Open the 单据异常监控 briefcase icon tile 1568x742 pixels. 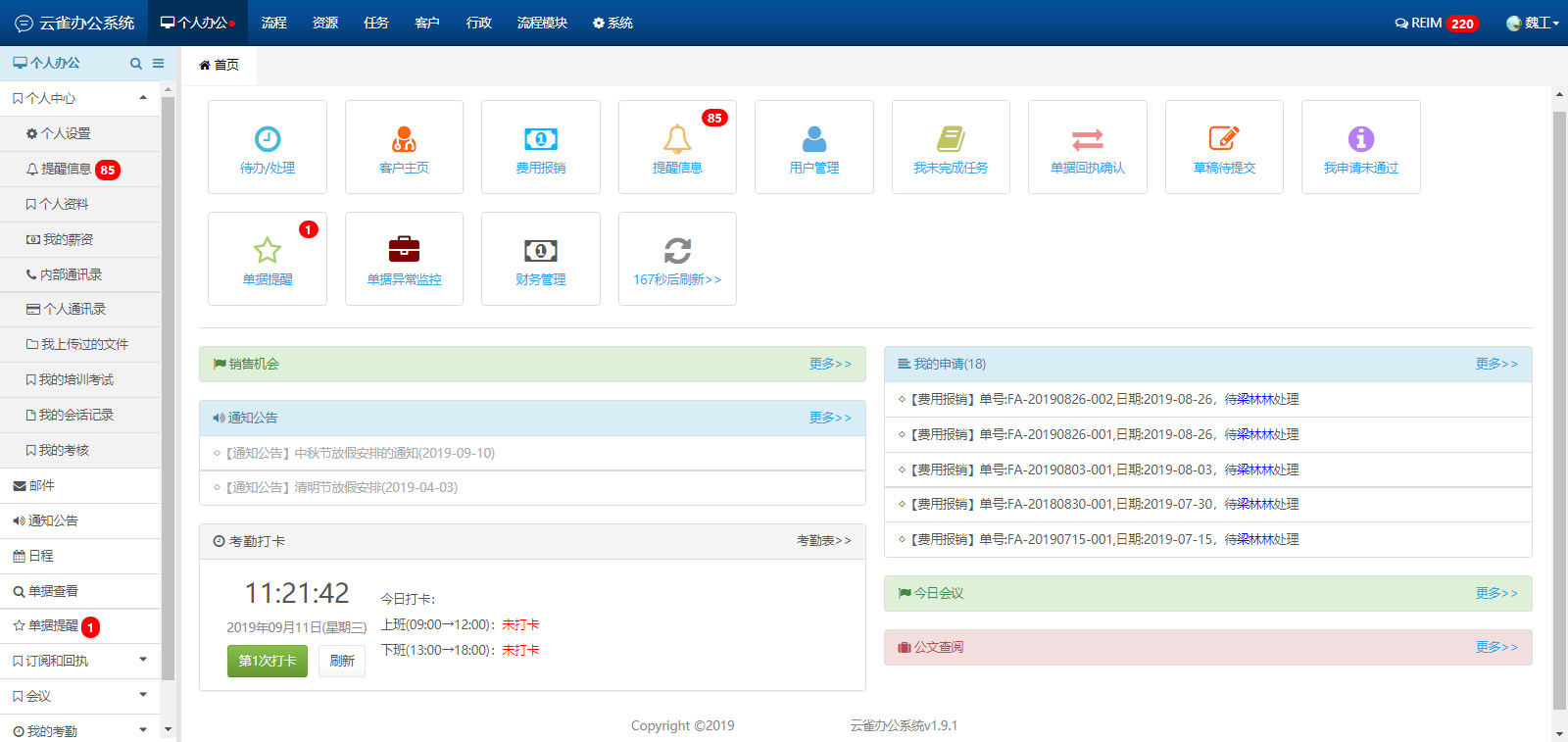tap(404, 259)
